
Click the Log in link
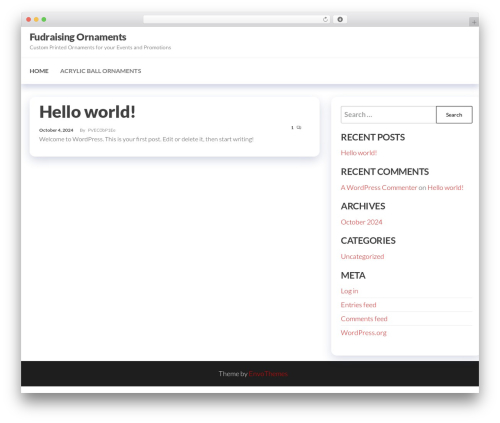pyautogui.click(x=349, y=291)
